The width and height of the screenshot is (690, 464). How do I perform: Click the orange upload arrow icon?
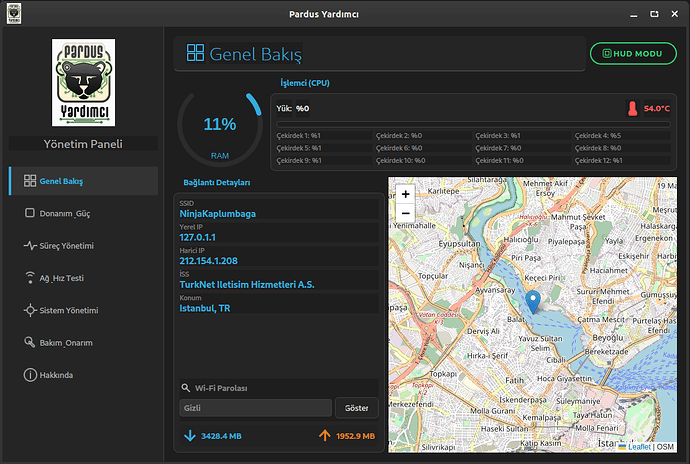[324, 436]
